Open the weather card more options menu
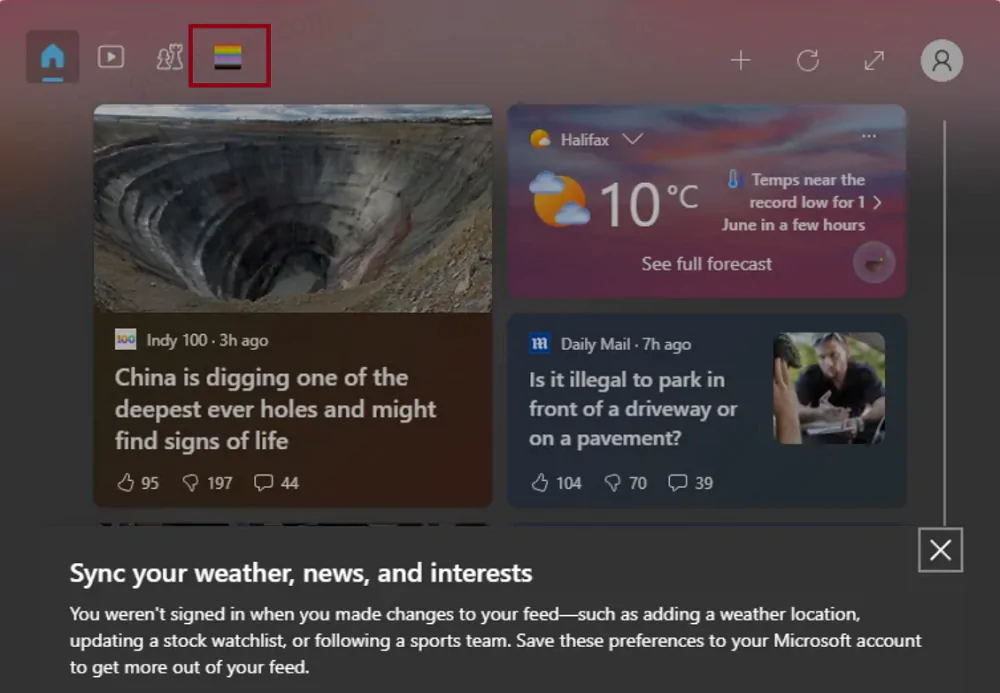 coord(869,136)
